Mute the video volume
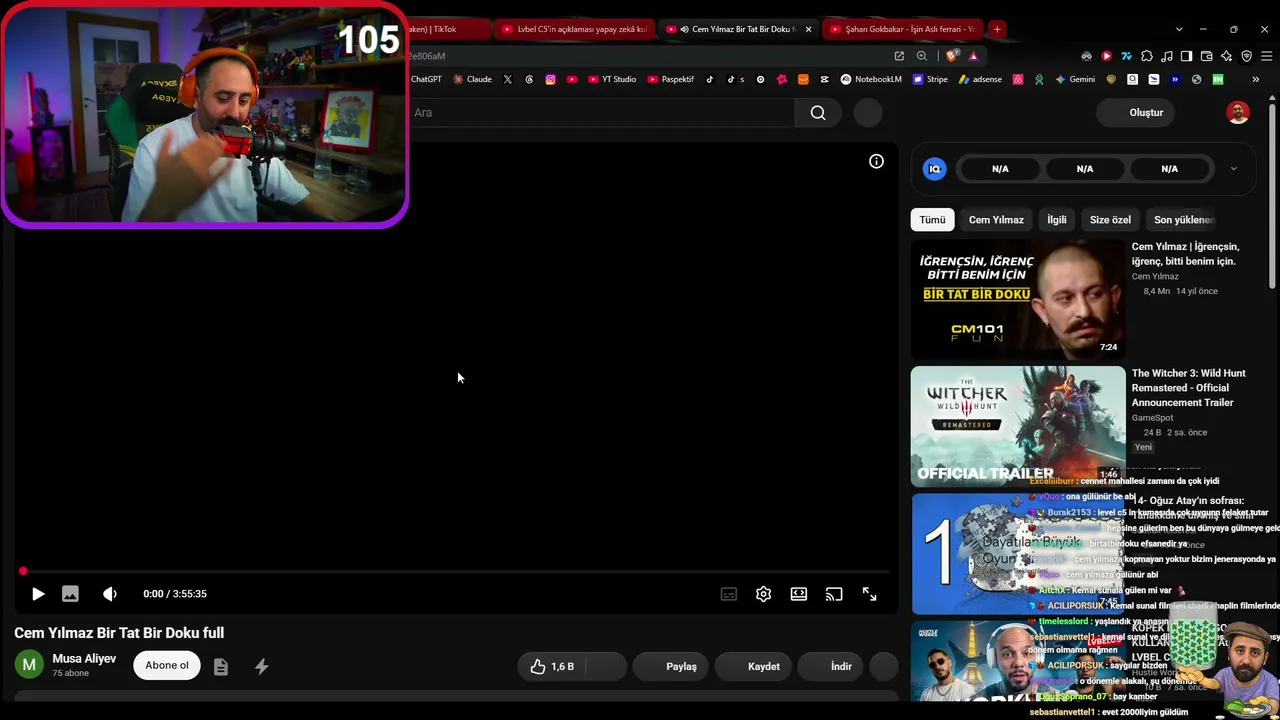Screen dimensions: 1280x720 [x=110, y=594]
